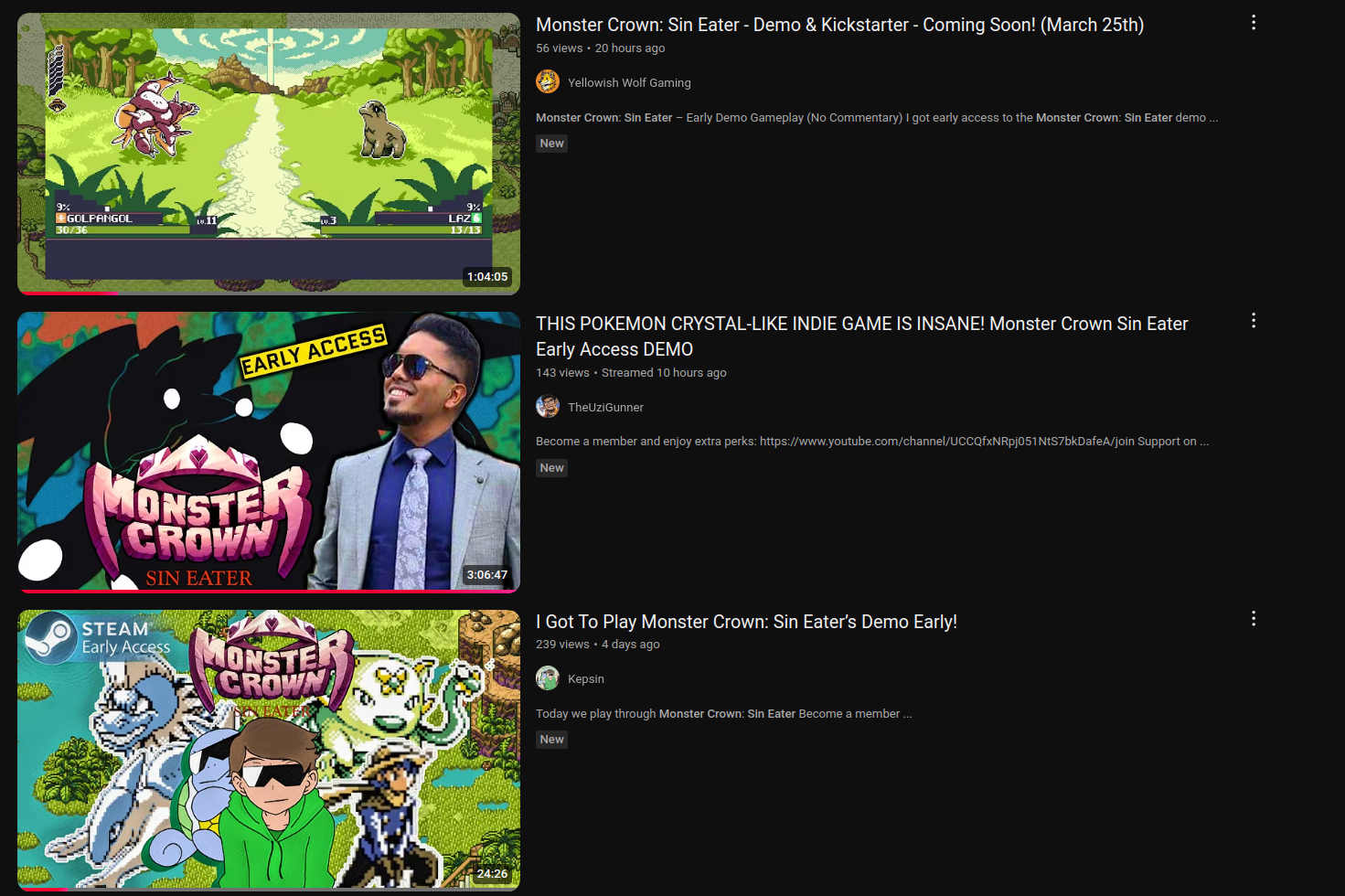Click the Yellowish Wolf Gaming channel avatar
The height and width of the screenshot is (896, 1345).
[548, 82]
